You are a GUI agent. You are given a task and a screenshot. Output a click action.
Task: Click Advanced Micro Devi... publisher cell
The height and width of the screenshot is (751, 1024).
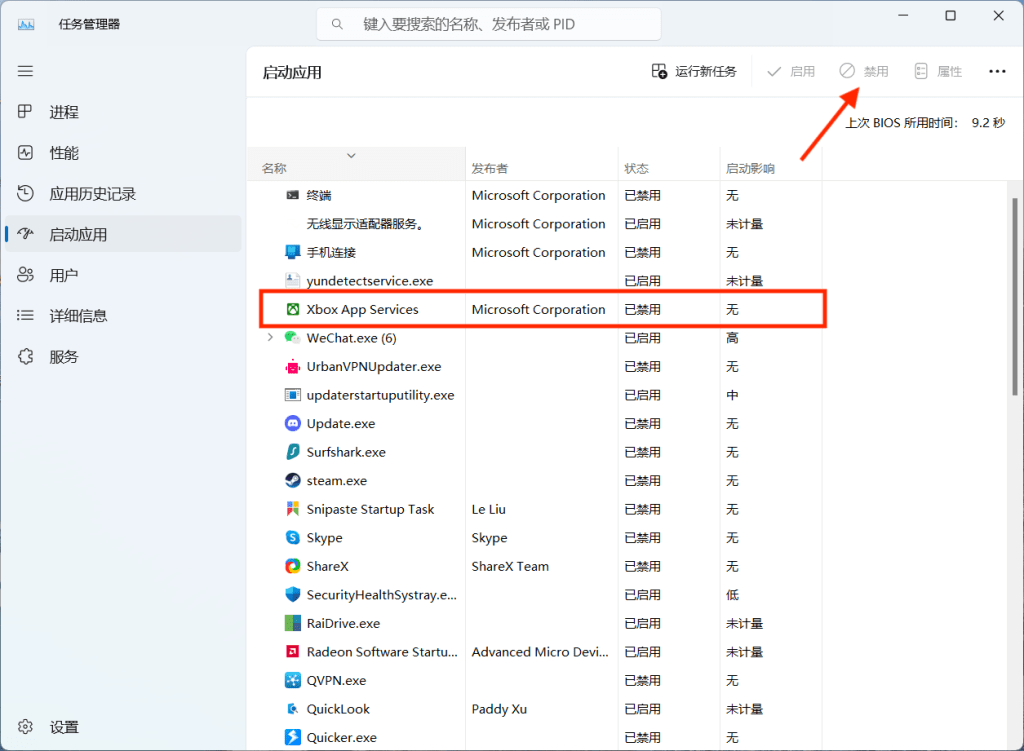(539, 652)
